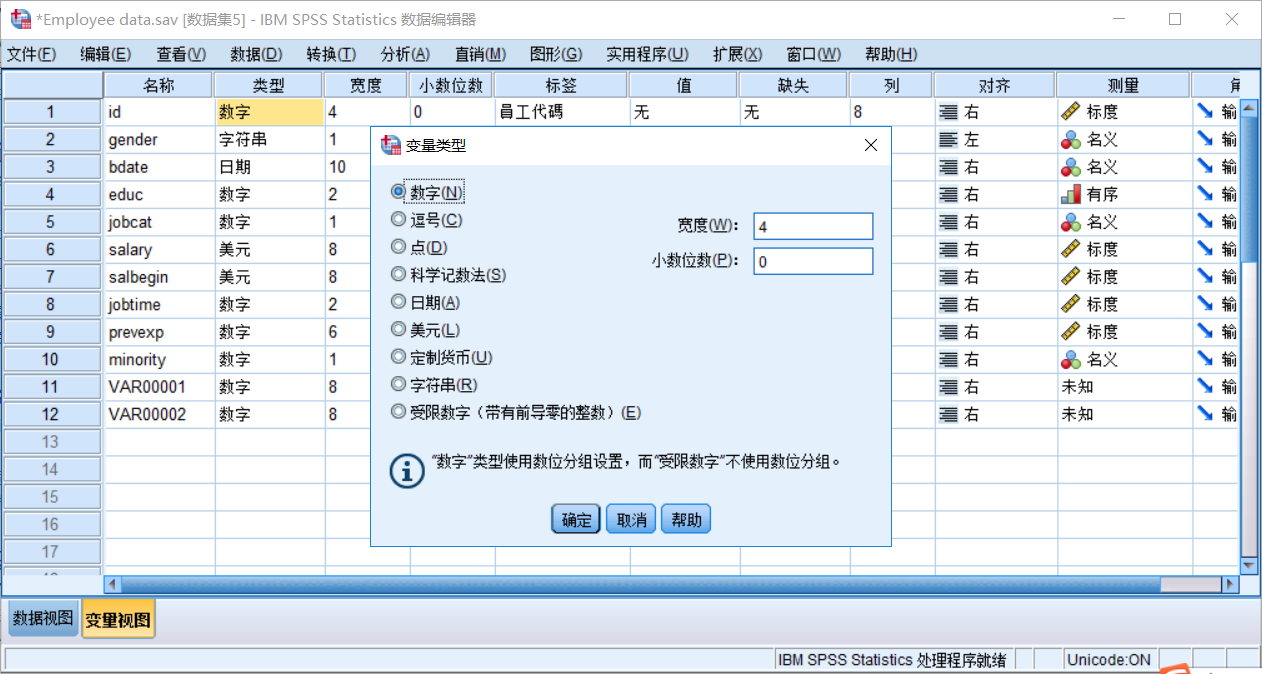The height and width of the screenshot is (674, 1262).
Task: Open the 直销(M) menu
Action: (x=480, y=54)
